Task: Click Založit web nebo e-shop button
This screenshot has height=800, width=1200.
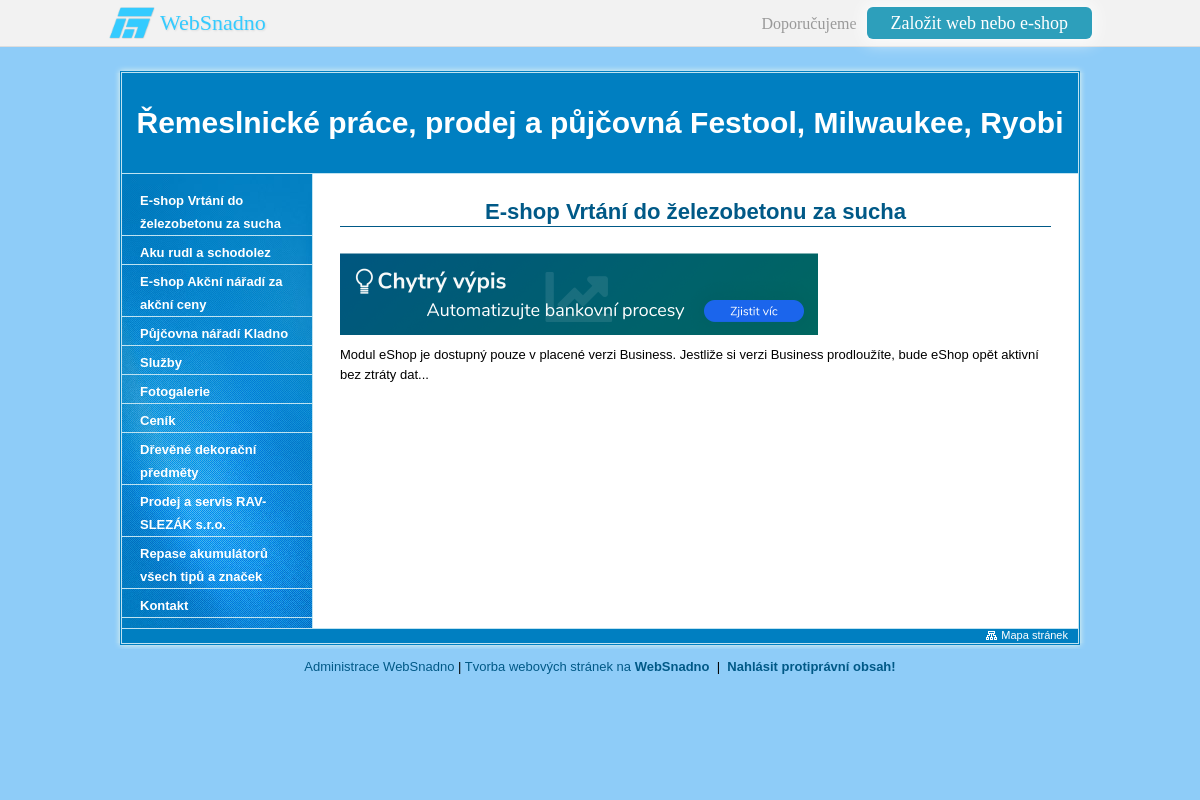Action: tap(979, 23)
